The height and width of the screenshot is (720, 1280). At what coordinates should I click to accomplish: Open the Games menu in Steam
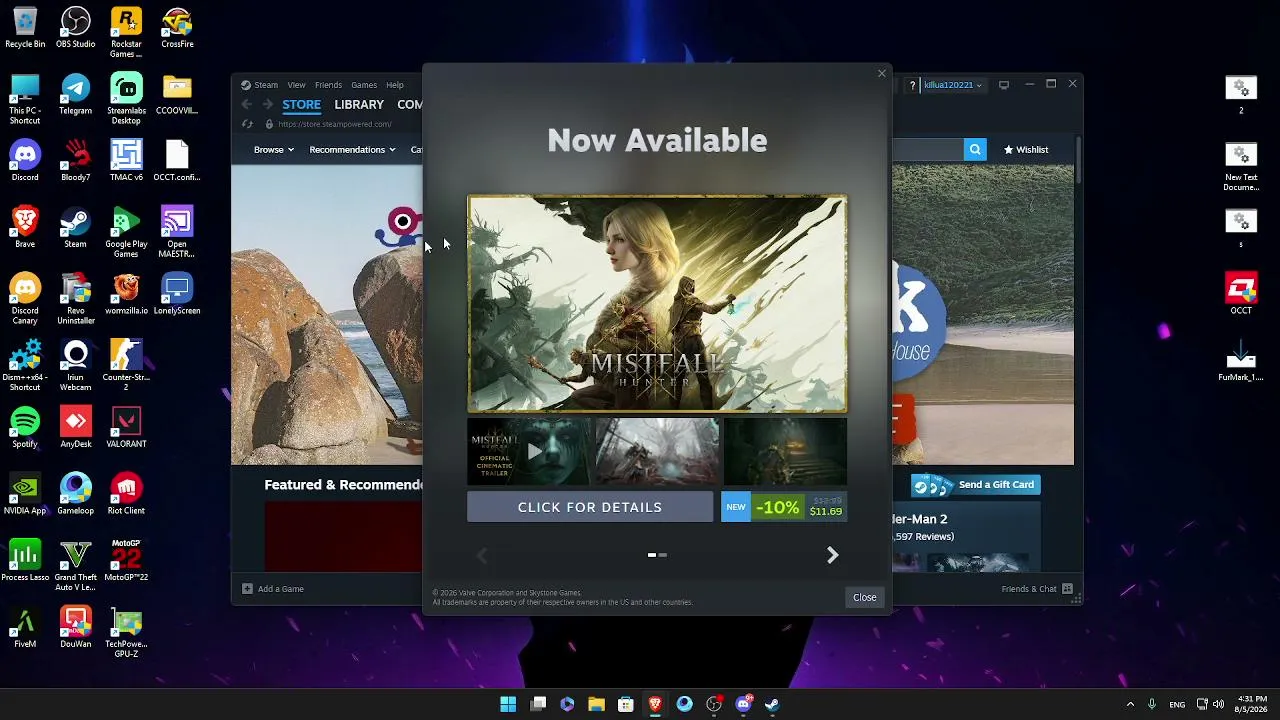(364, 85)
